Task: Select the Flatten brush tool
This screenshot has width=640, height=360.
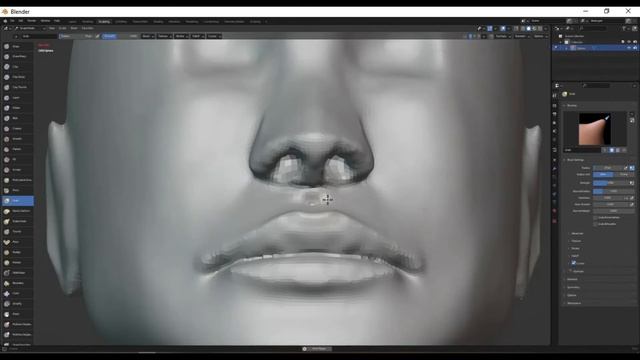Action: [x=17, y=149]
